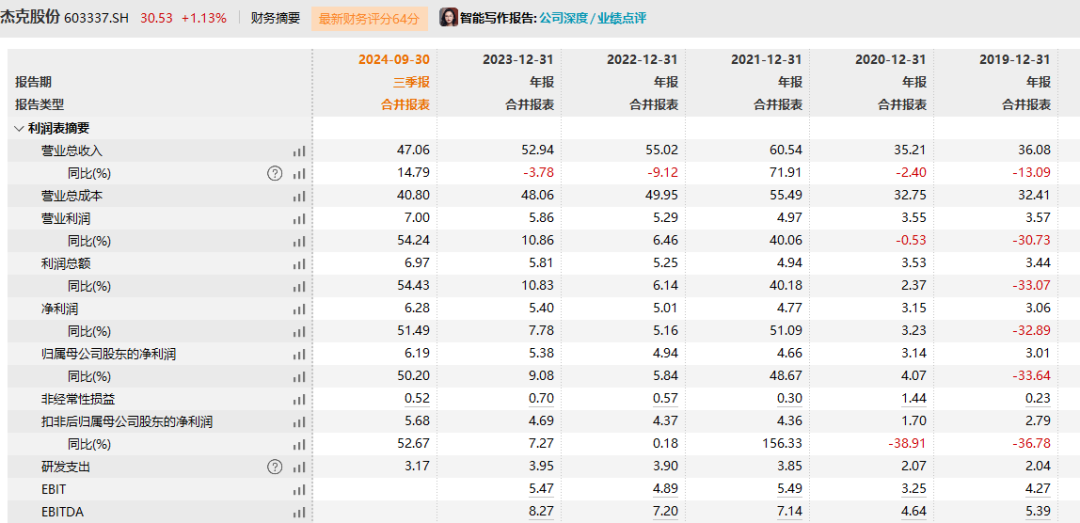Click stock code 603337.SH

tap(96, 19)
